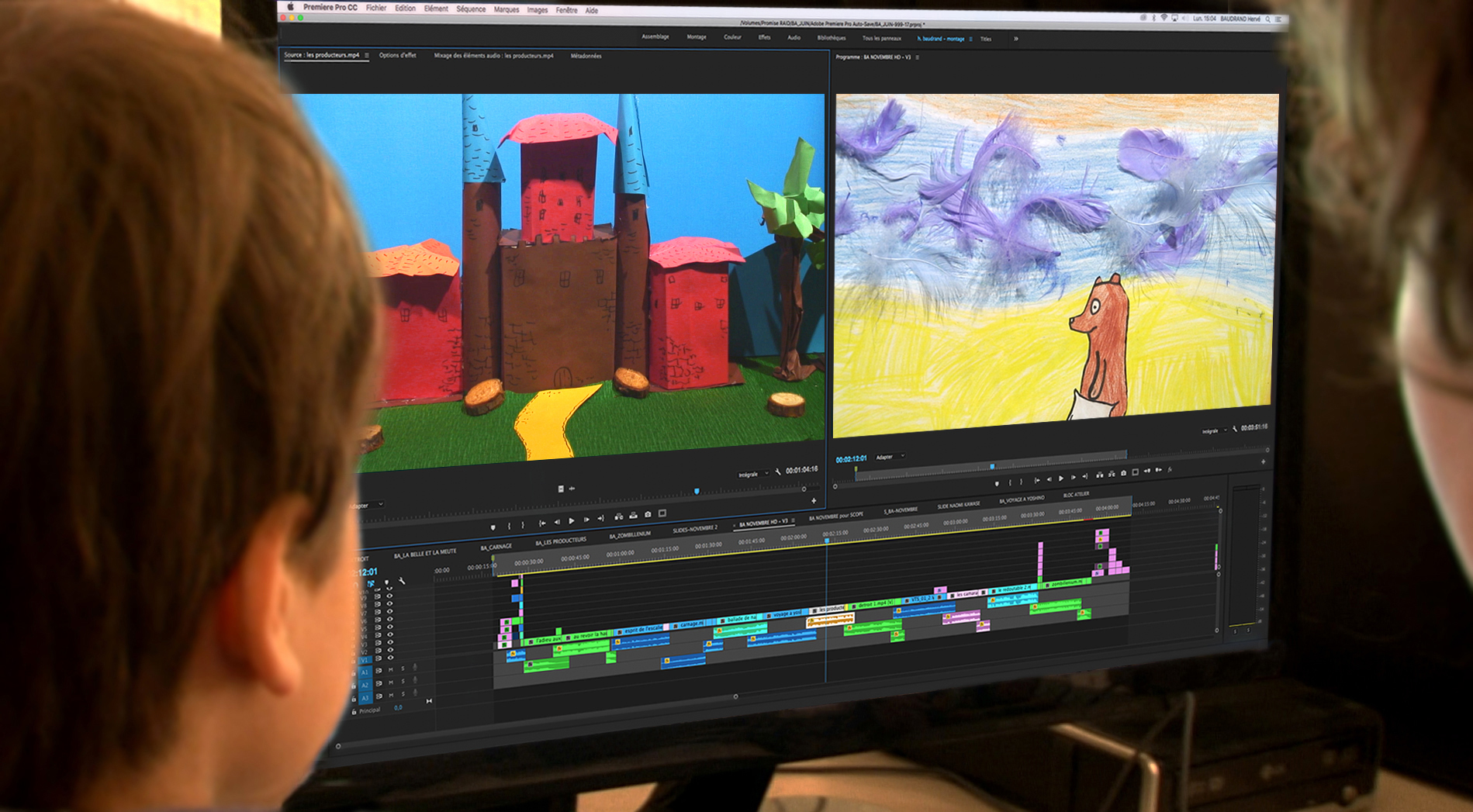The height and width of the screenshot is (812, 1473).
Task: Click Program monitor timecode 00:02:12:01
Action: [x=851, y=459]
